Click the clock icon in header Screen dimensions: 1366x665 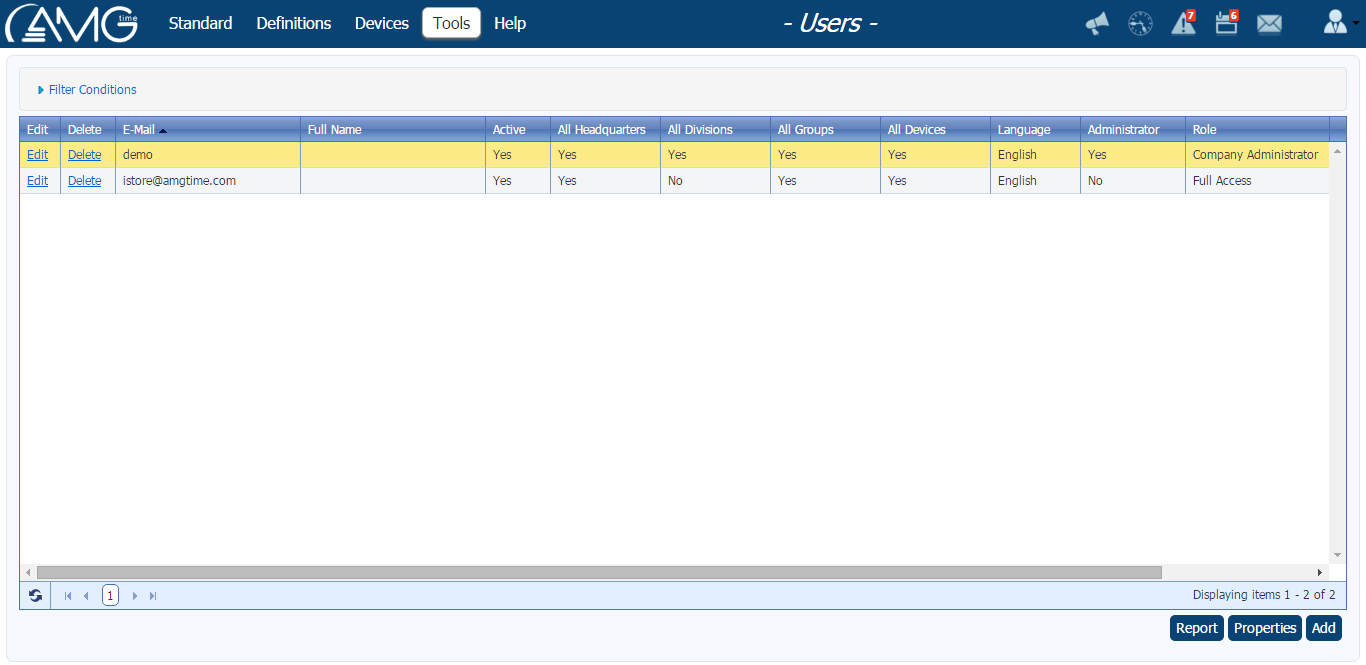pyautogui.click(x=1140, y=24)
